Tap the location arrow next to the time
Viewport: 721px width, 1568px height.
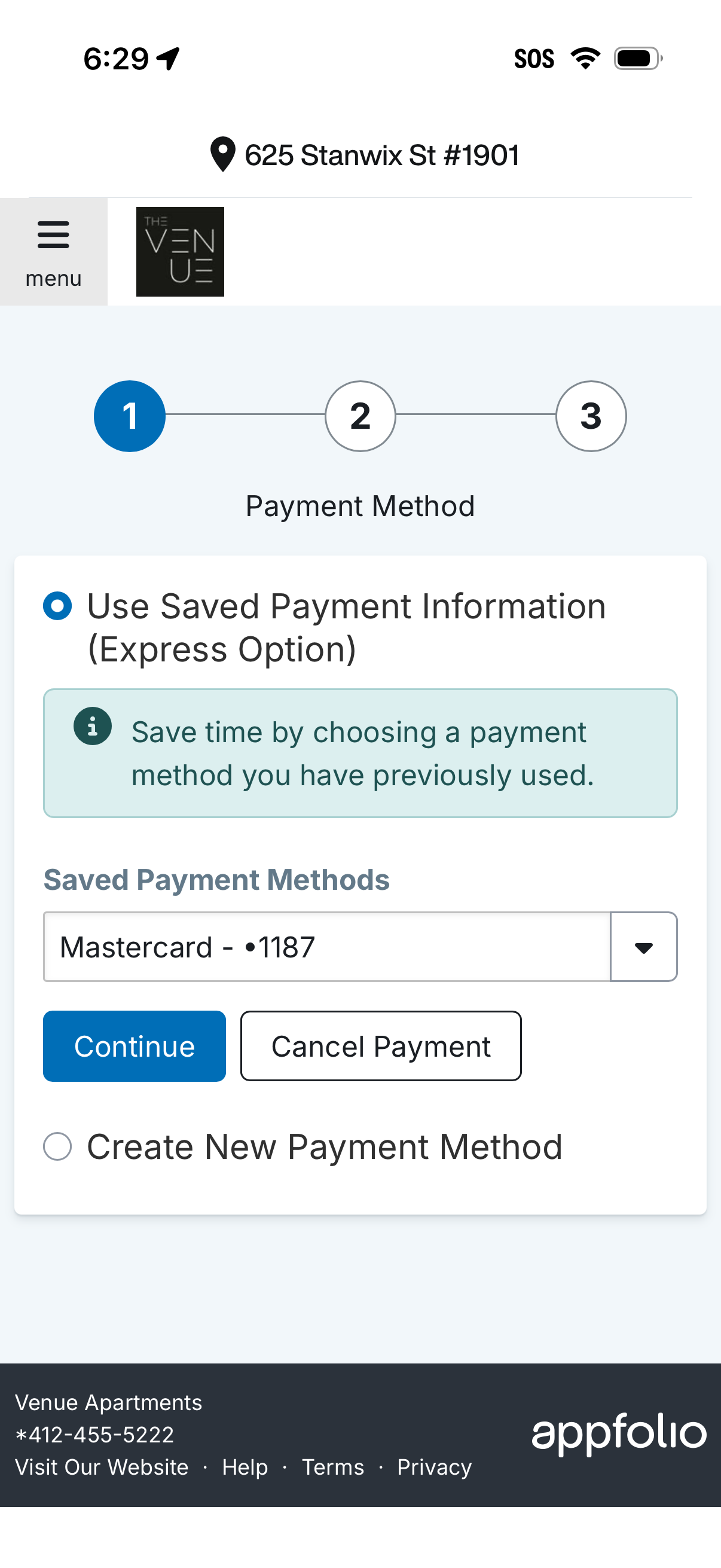point(169,59)
